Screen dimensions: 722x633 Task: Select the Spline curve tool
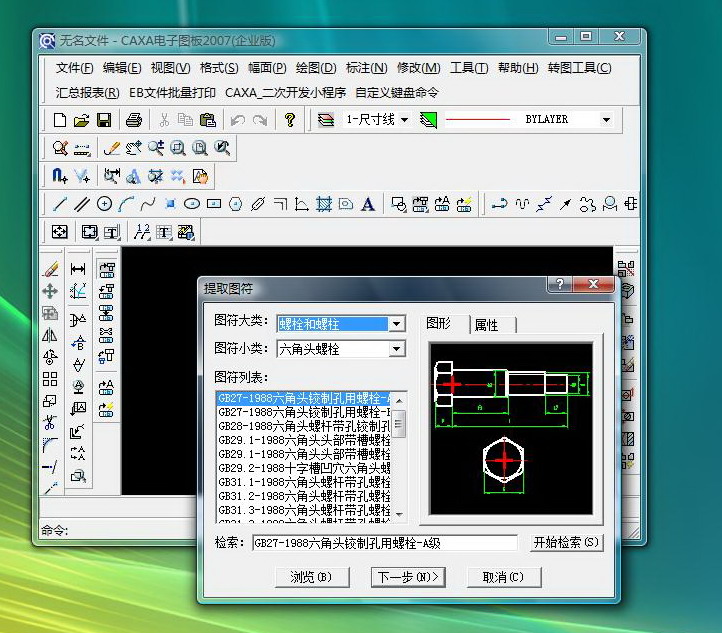tap(148, 203)
